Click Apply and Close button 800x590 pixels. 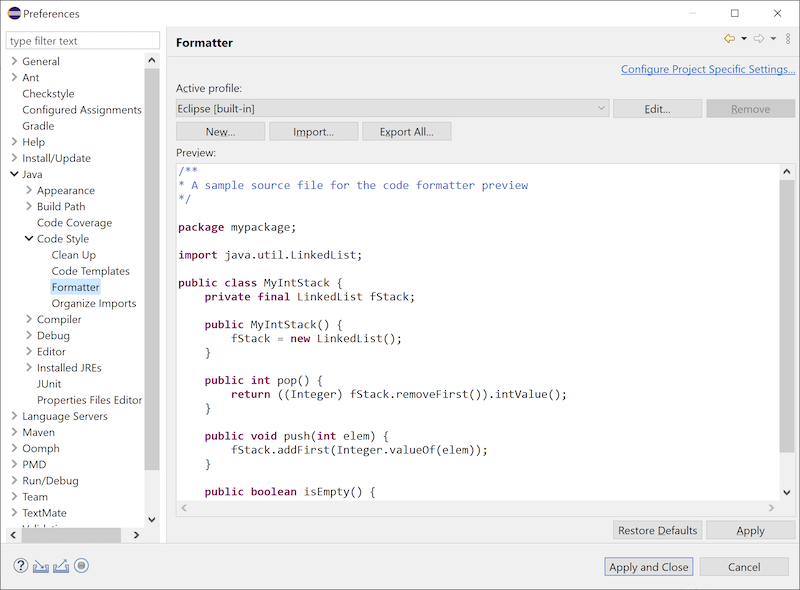(648, 567)
